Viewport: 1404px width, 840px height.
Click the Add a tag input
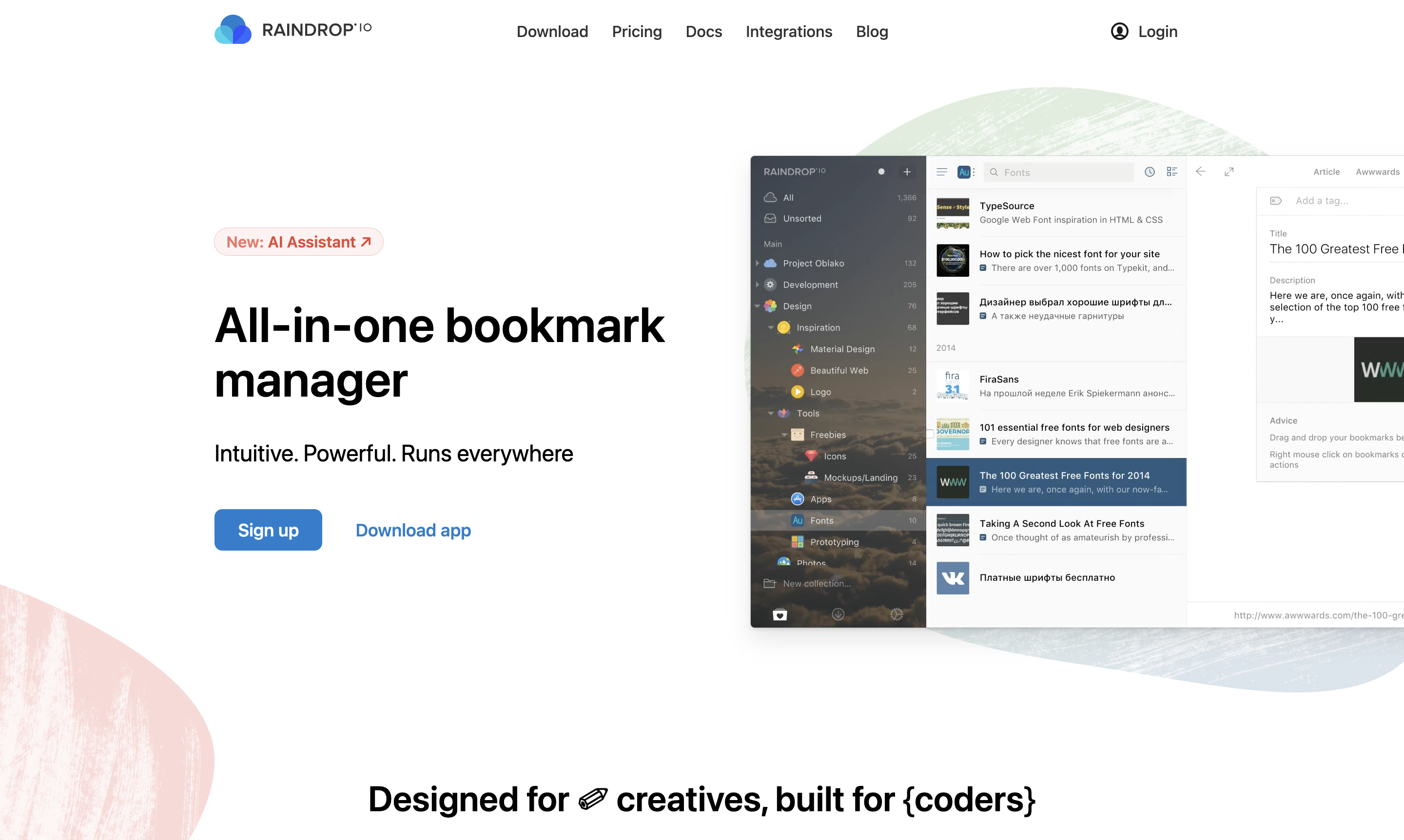point(1322,201)
